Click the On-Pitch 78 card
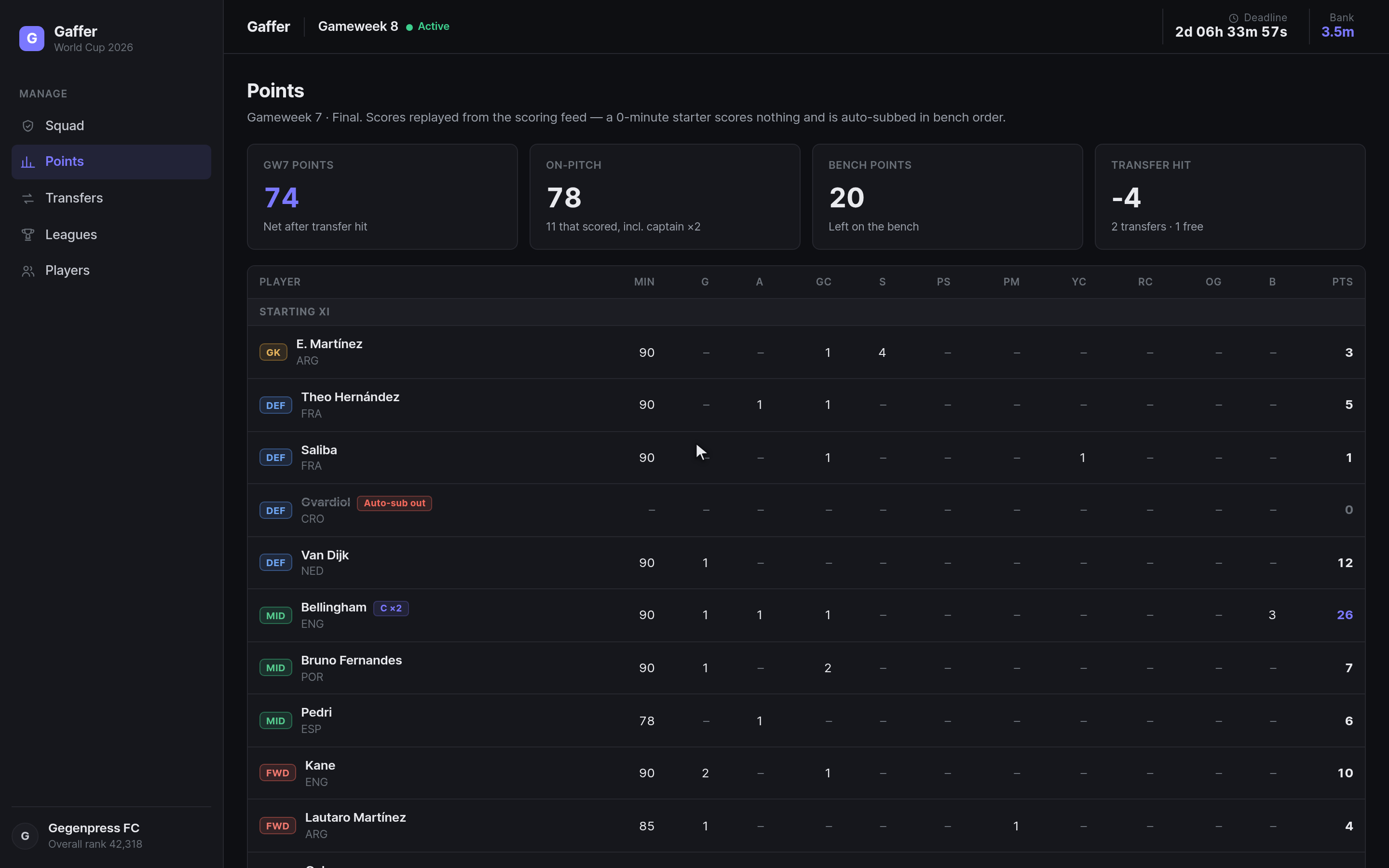1389x868 pixels. 665,197
